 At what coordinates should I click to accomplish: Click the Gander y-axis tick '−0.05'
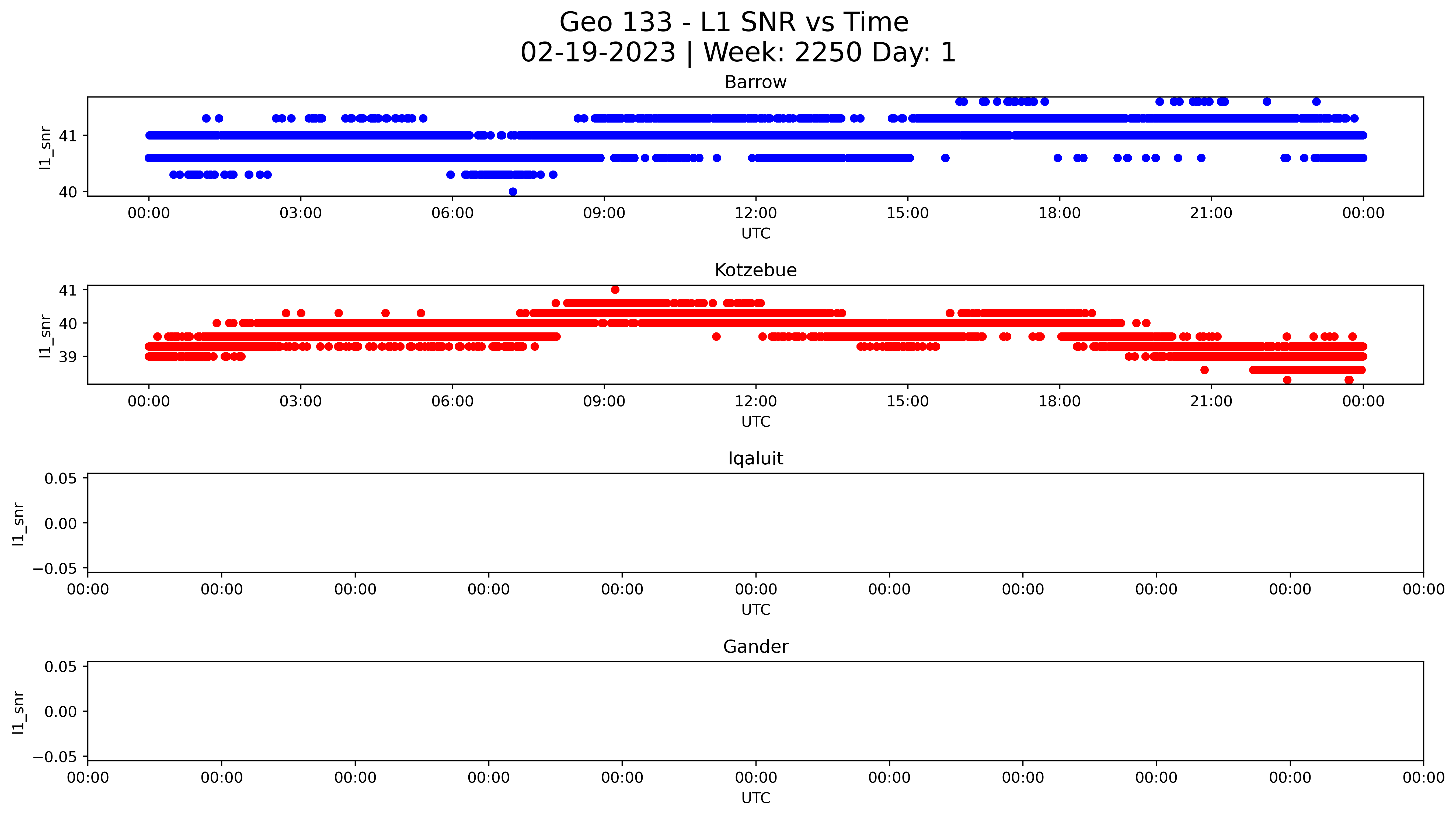pyautogui.click(x=55, y=756)
